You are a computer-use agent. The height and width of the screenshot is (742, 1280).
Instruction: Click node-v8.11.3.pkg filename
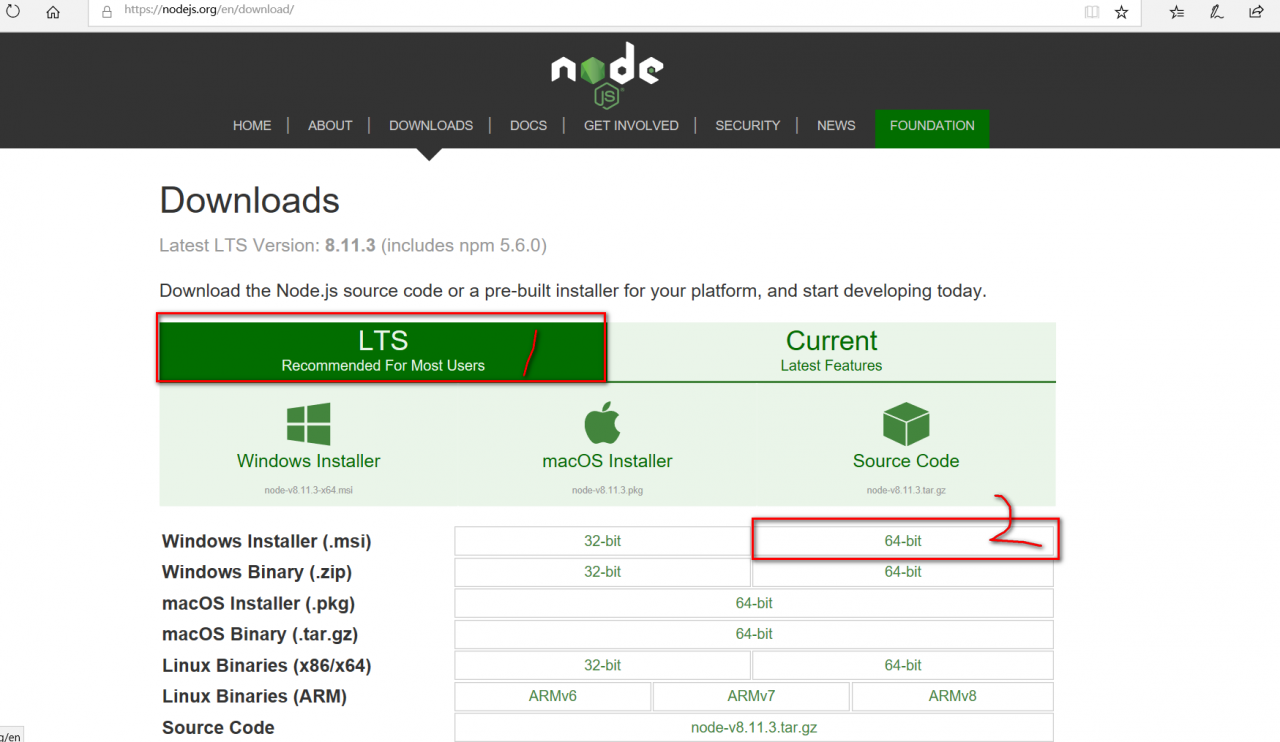[x=607, y=491]
